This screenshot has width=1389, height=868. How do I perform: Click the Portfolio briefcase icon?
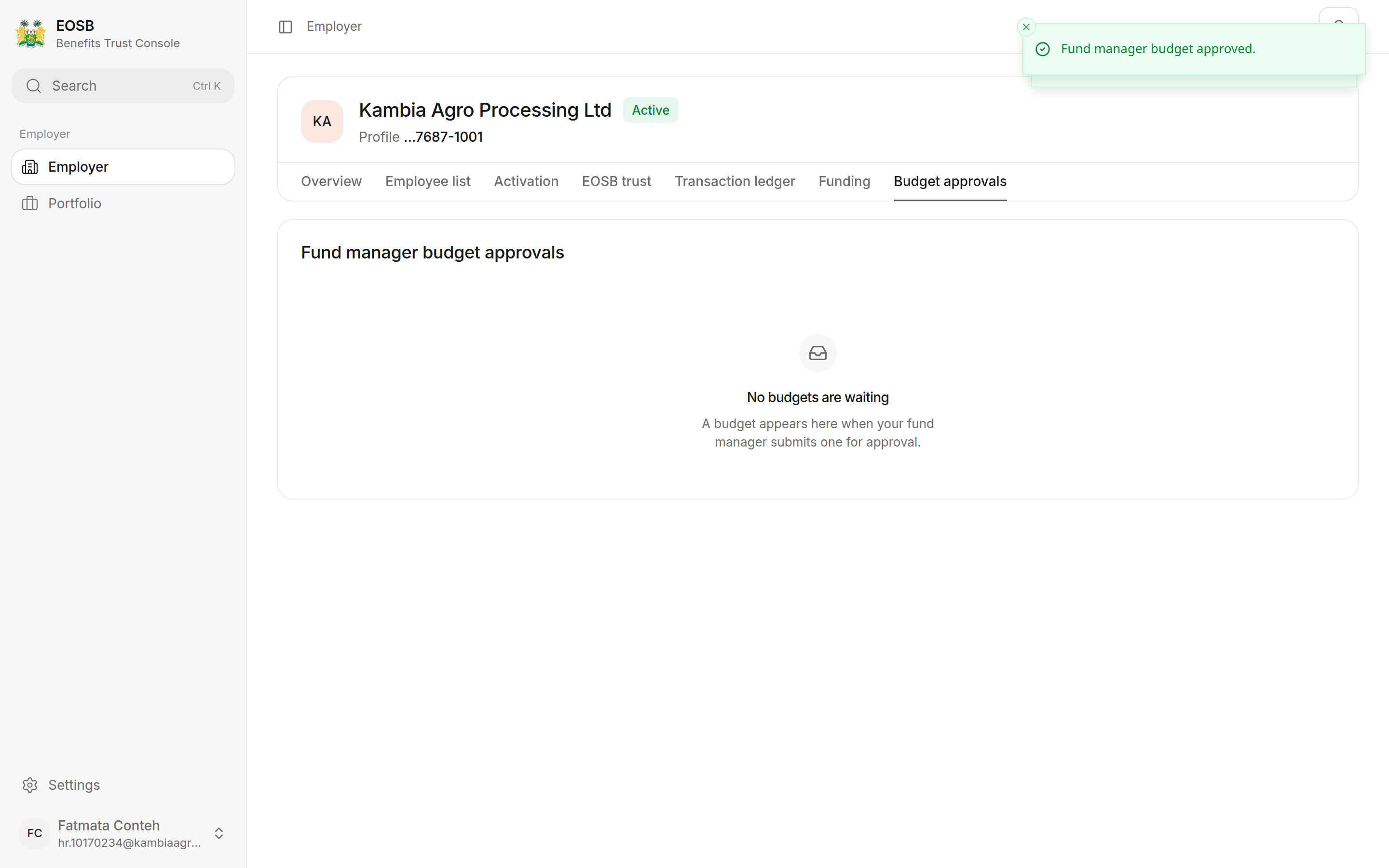(30, 203)
